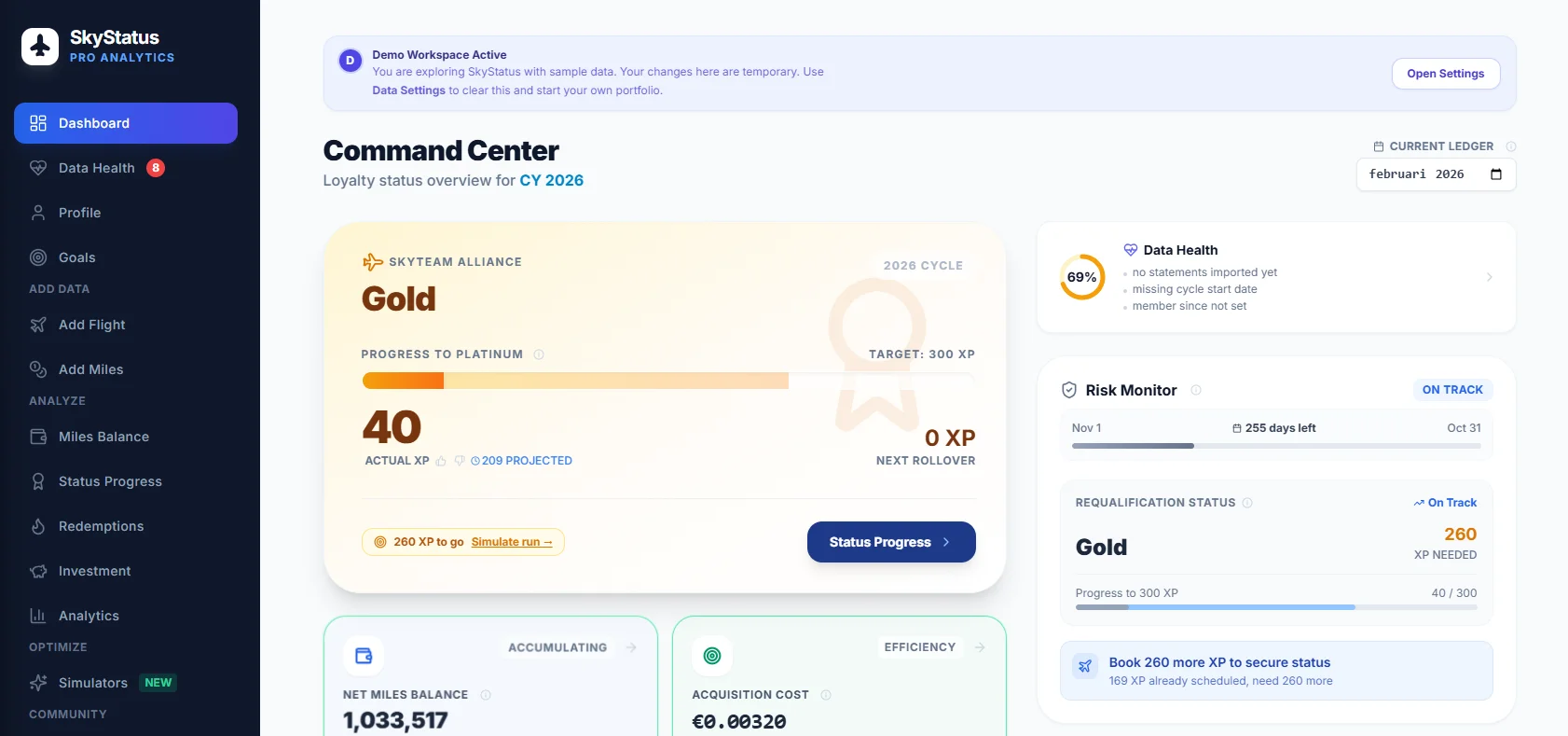Click the clock icon beside 209 PROJECTED

(475, 460)
